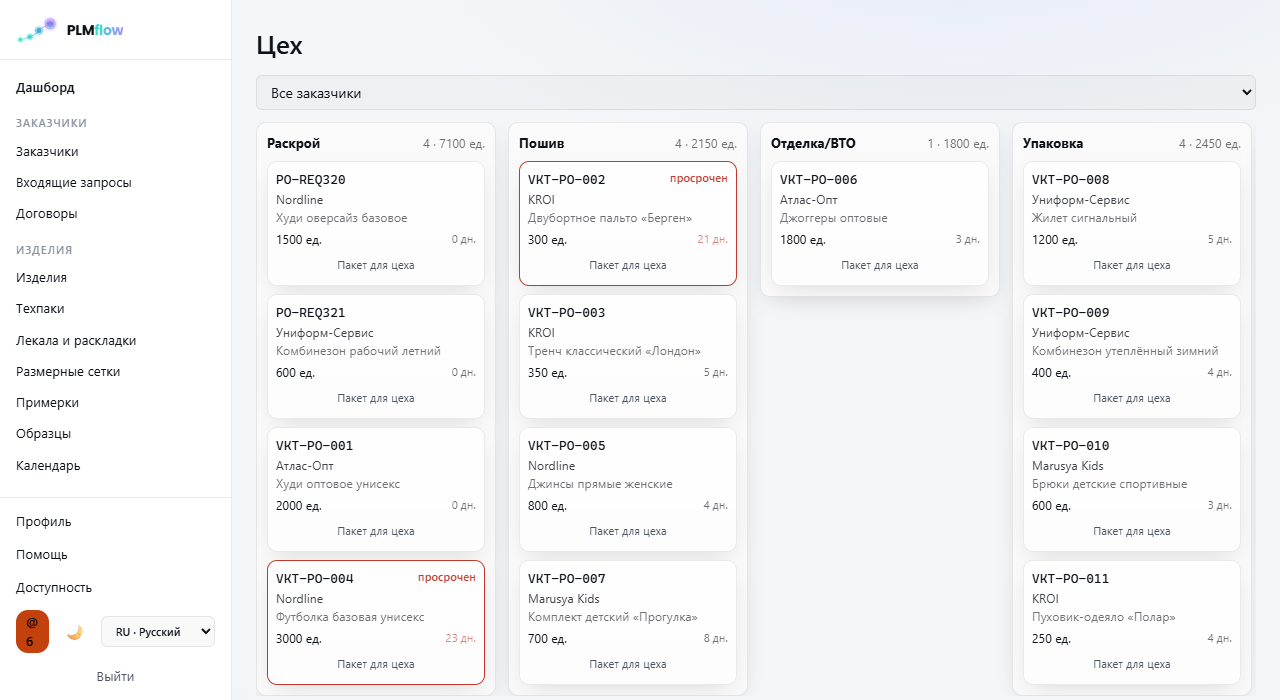Open Заказчики in the sidebar

[x=47, y=152]
